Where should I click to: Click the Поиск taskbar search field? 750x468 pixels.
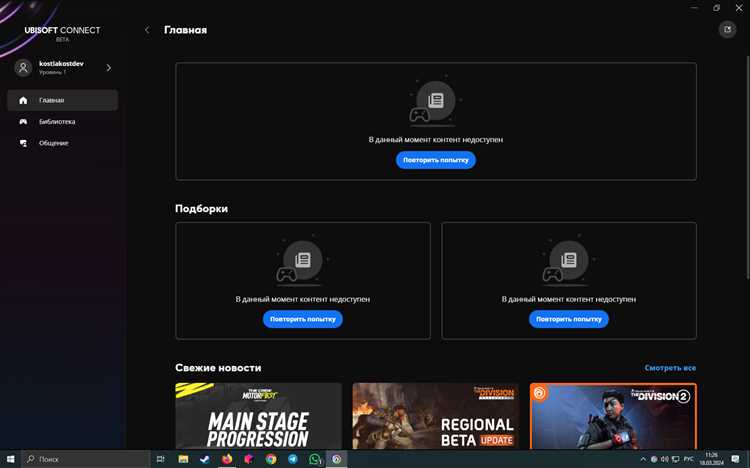pyautogui.click(x=86, y=459)
